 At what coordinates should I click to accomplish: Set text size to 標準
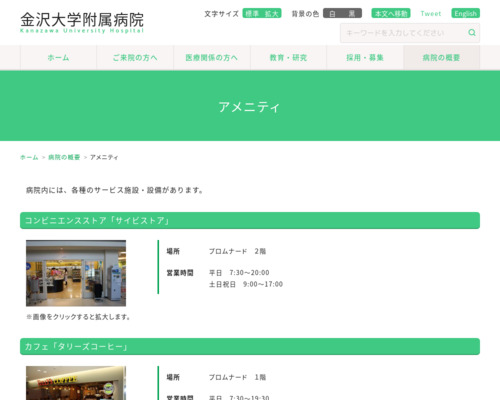pos(252,14)
